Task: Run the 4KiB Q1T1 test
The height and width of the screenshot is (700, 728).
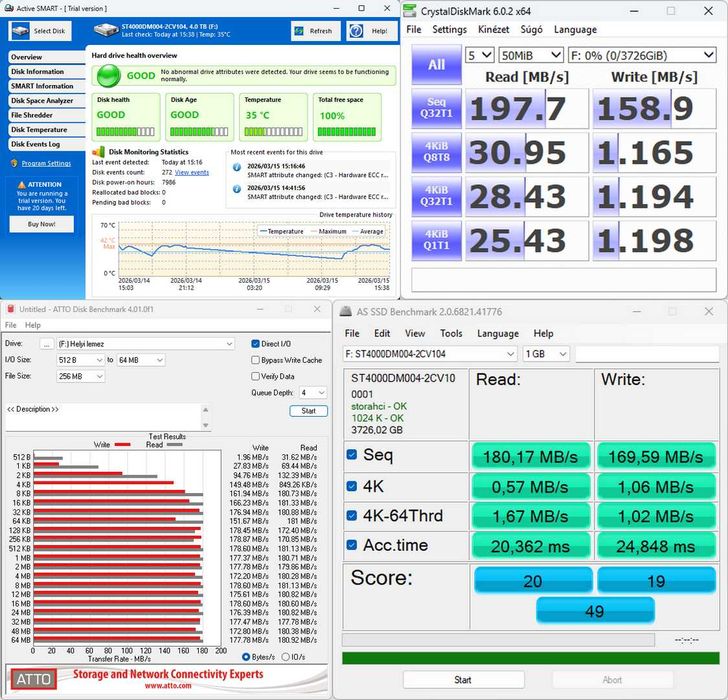Action: 436,240
